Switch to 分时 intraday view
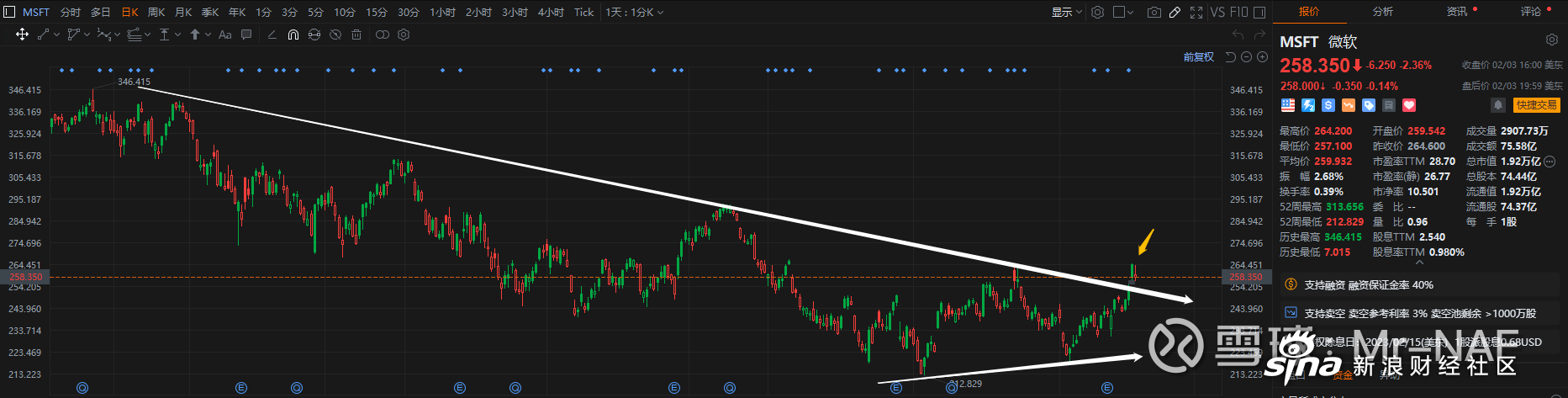1568x398 pixels. pos(71,12)
